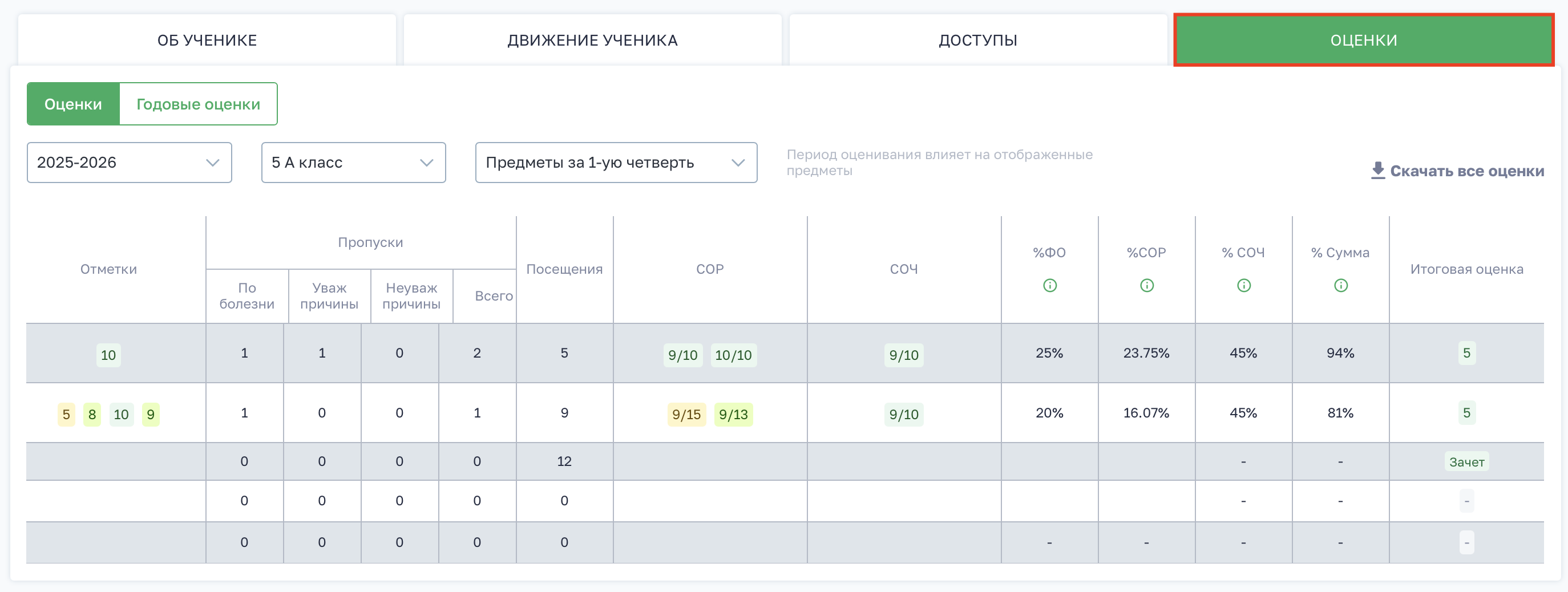This screenshot has width=1568, height=592.
Task: Switch to the ДОСТУПЫ tab
Action: pyautogui.click(x=977, y=40)
